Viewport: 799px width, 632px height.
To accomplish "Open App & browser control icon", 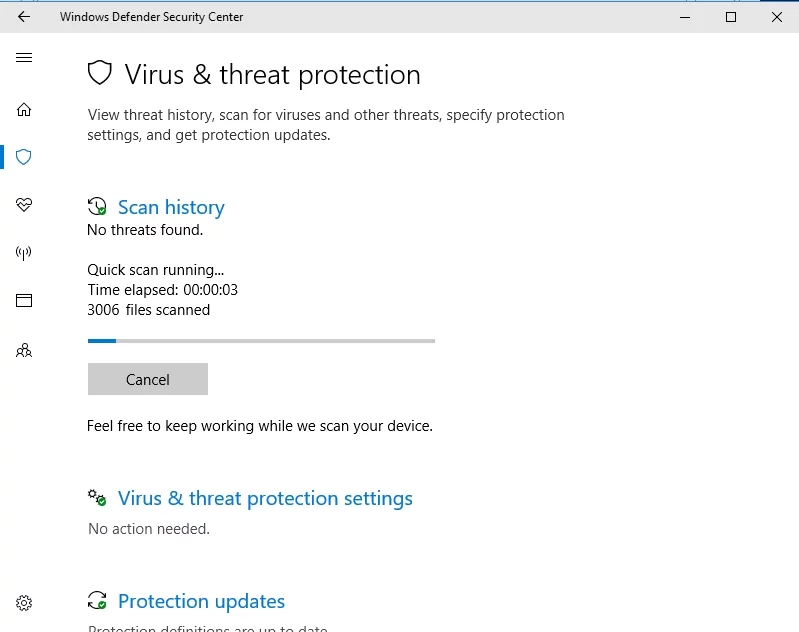I will click(x=24, y=301).
